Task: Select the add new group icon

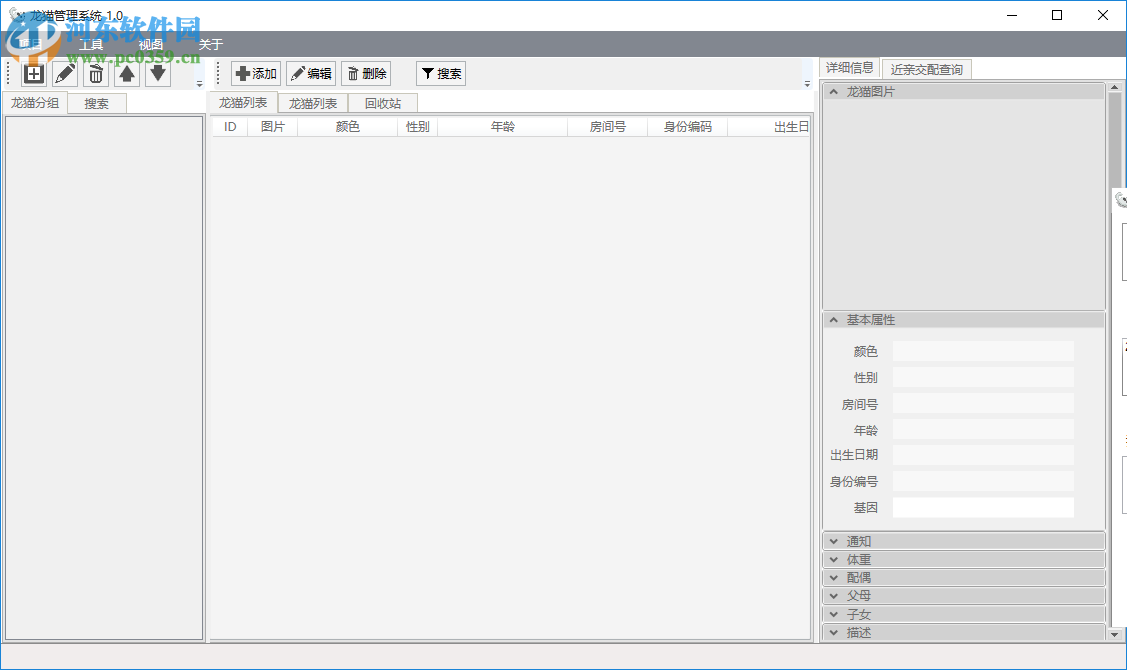Action: [x=32, y=73]
